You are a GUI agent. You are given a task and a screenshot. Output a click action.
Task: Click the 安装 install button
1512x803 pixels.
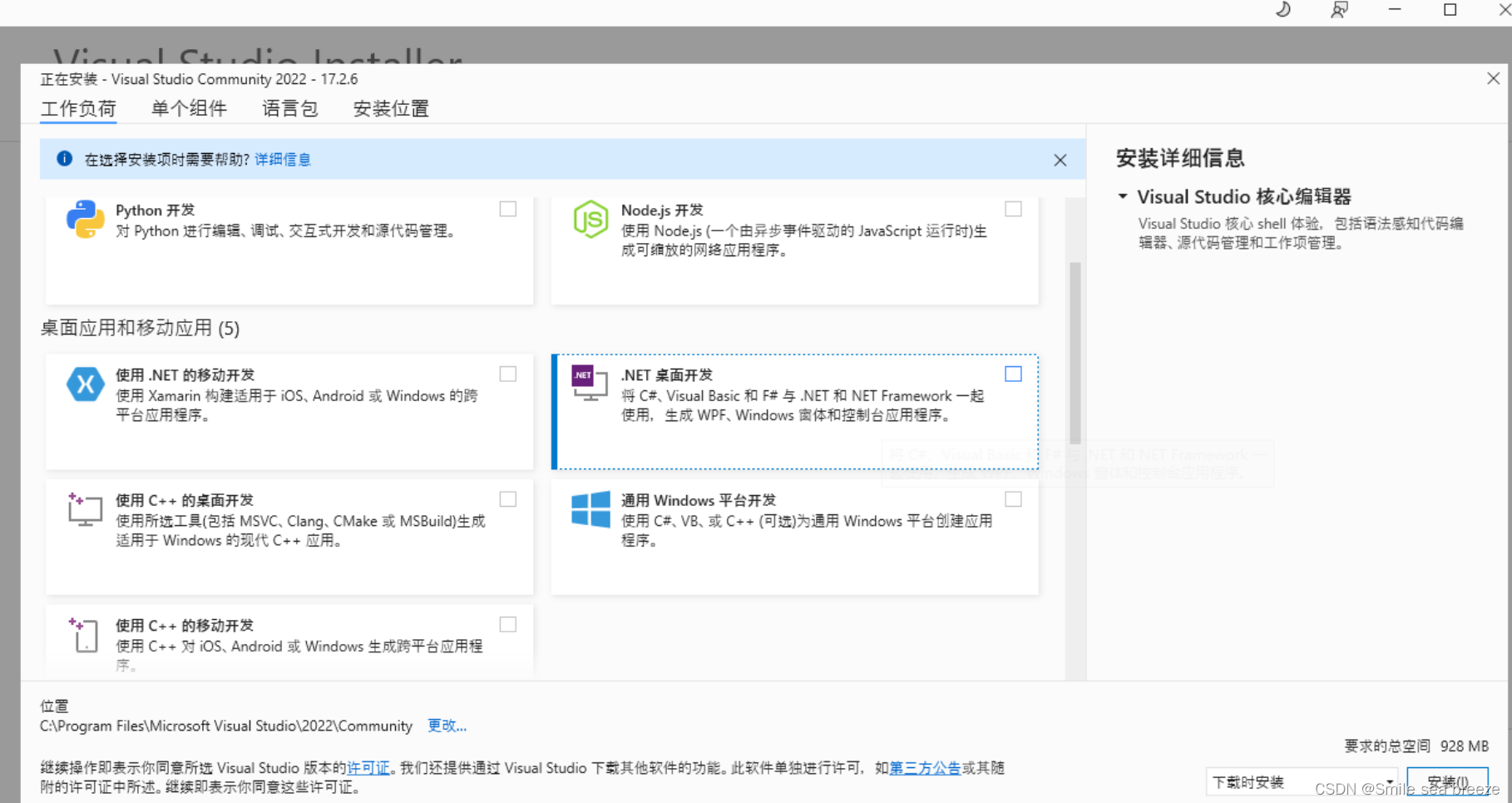coord(1447,782)
